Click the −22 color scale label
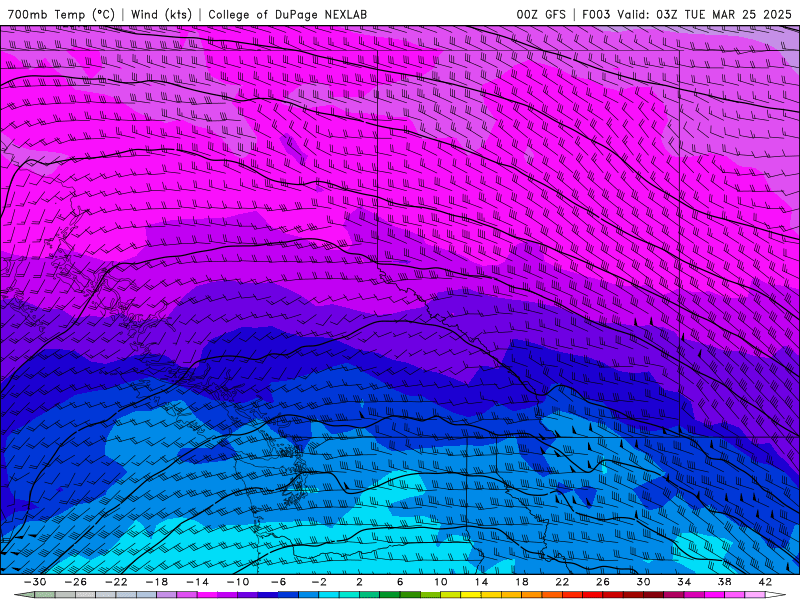 pyautogui.click(x=116, y=582)
